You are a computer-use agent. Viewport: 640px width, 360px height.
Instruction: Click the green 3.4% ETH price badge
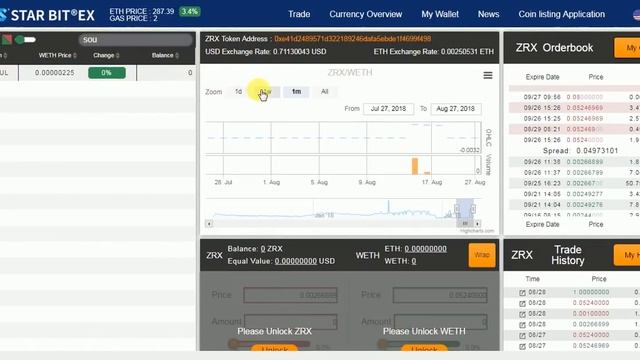pyautogui.click(x=190, y=11)
